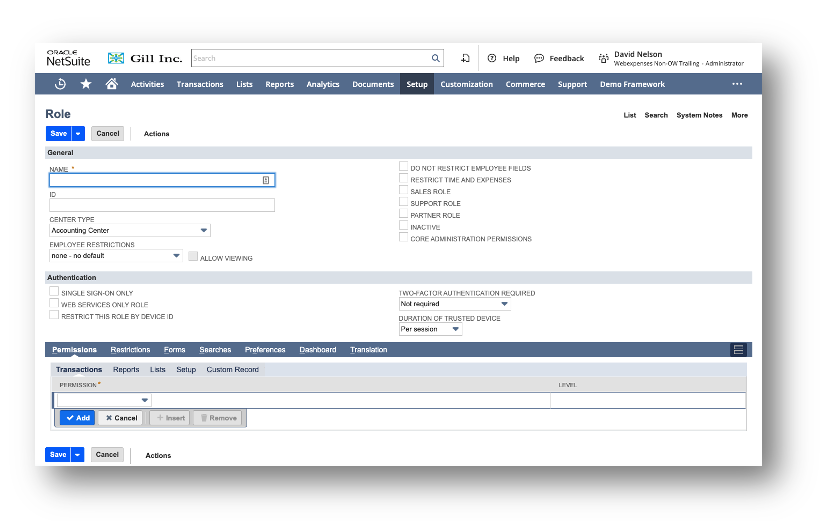Open the Setup menu in navigation bar
Viewport: 824px width, 521px height.
coord(417,84)
